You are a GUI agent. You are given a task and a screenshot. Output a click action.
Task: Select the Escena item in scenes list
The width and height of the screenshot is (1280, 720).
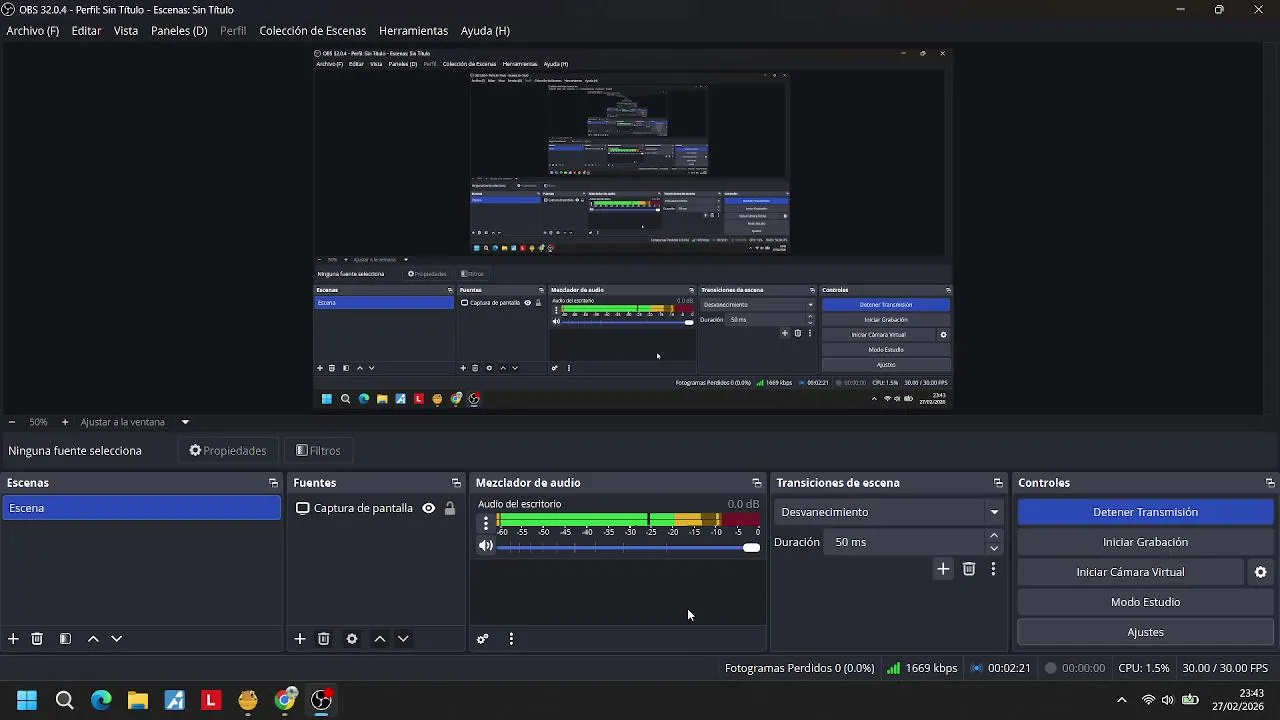[x=141, y=508]
